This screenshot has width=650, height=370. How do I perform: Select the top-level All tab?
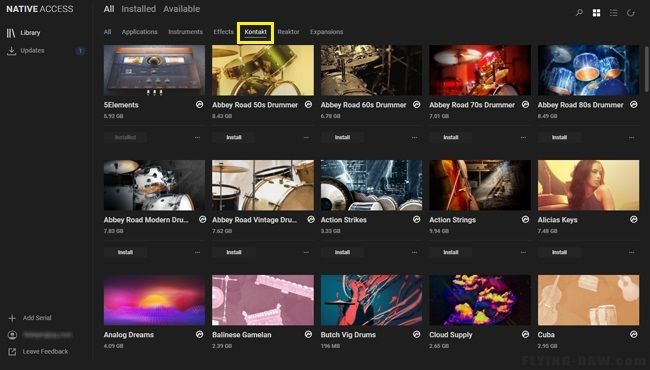point(109,9)
